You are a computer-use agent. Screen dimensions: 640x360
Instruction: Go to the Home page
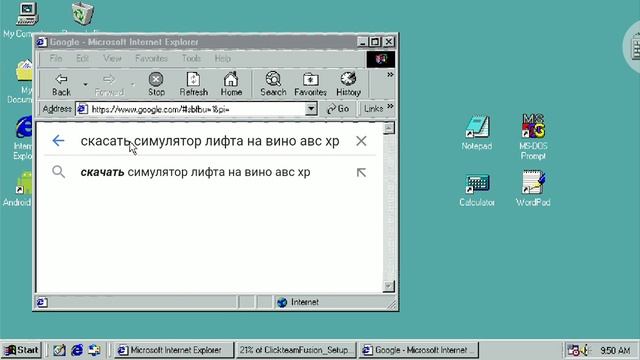tap(231, 84)
